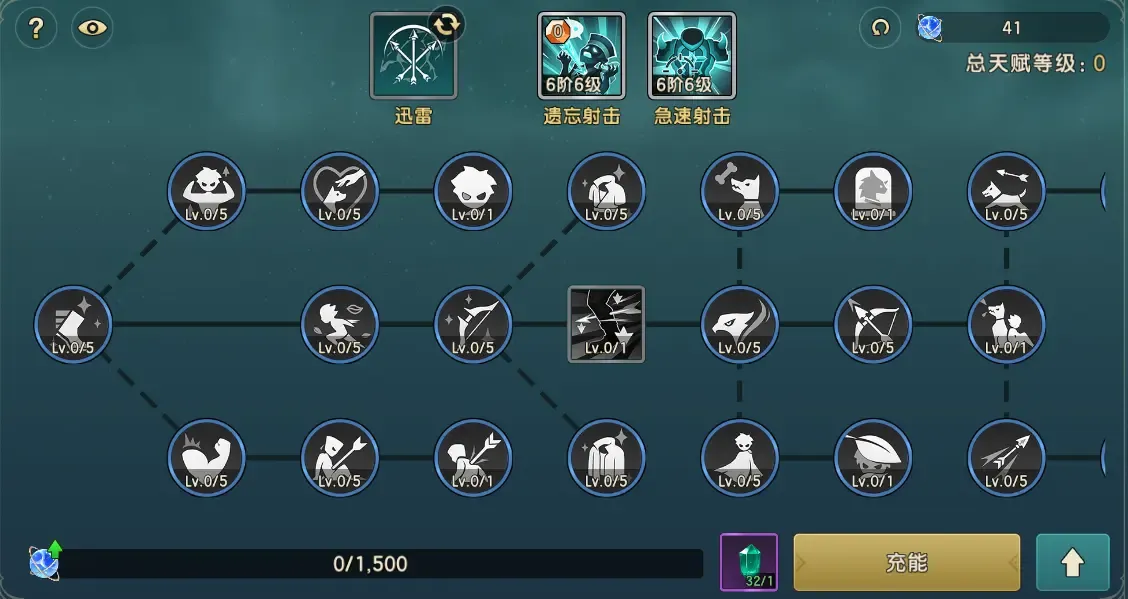Click the teal up-arrow upgrade button
1128x599 pixels.
pos(1073,562)
